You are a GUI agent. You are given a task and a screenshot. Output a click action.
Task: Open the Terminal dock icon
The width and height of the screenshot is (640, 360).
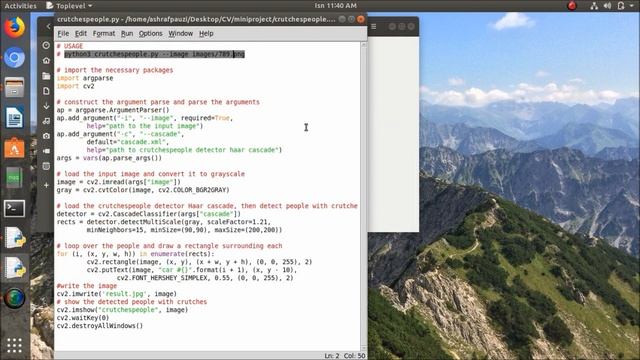pos(14,208)
